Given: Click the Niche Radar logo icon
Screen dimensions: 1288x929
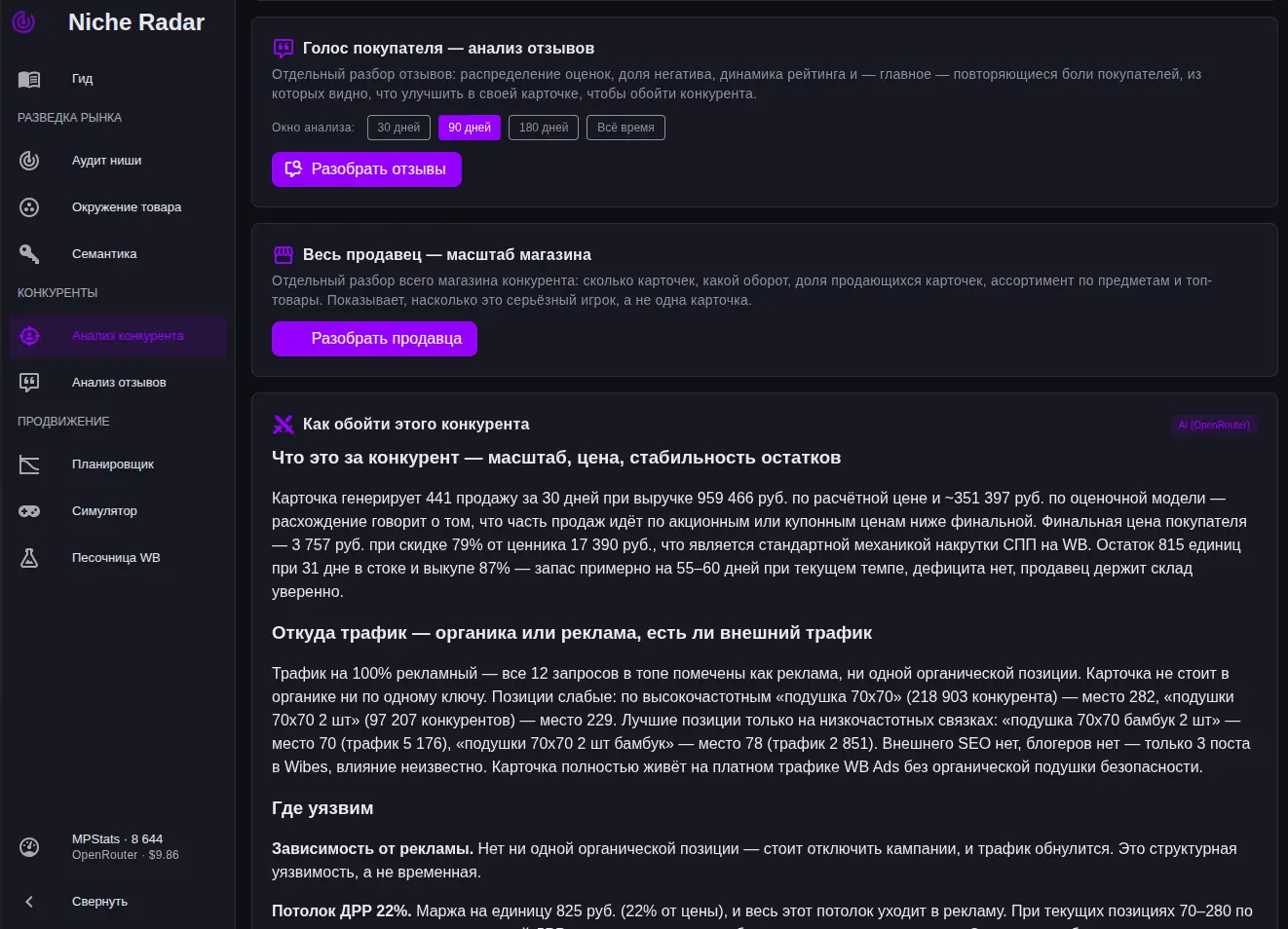Looking at the screenshot, I should pyautogui.click(x=23, y=21).
